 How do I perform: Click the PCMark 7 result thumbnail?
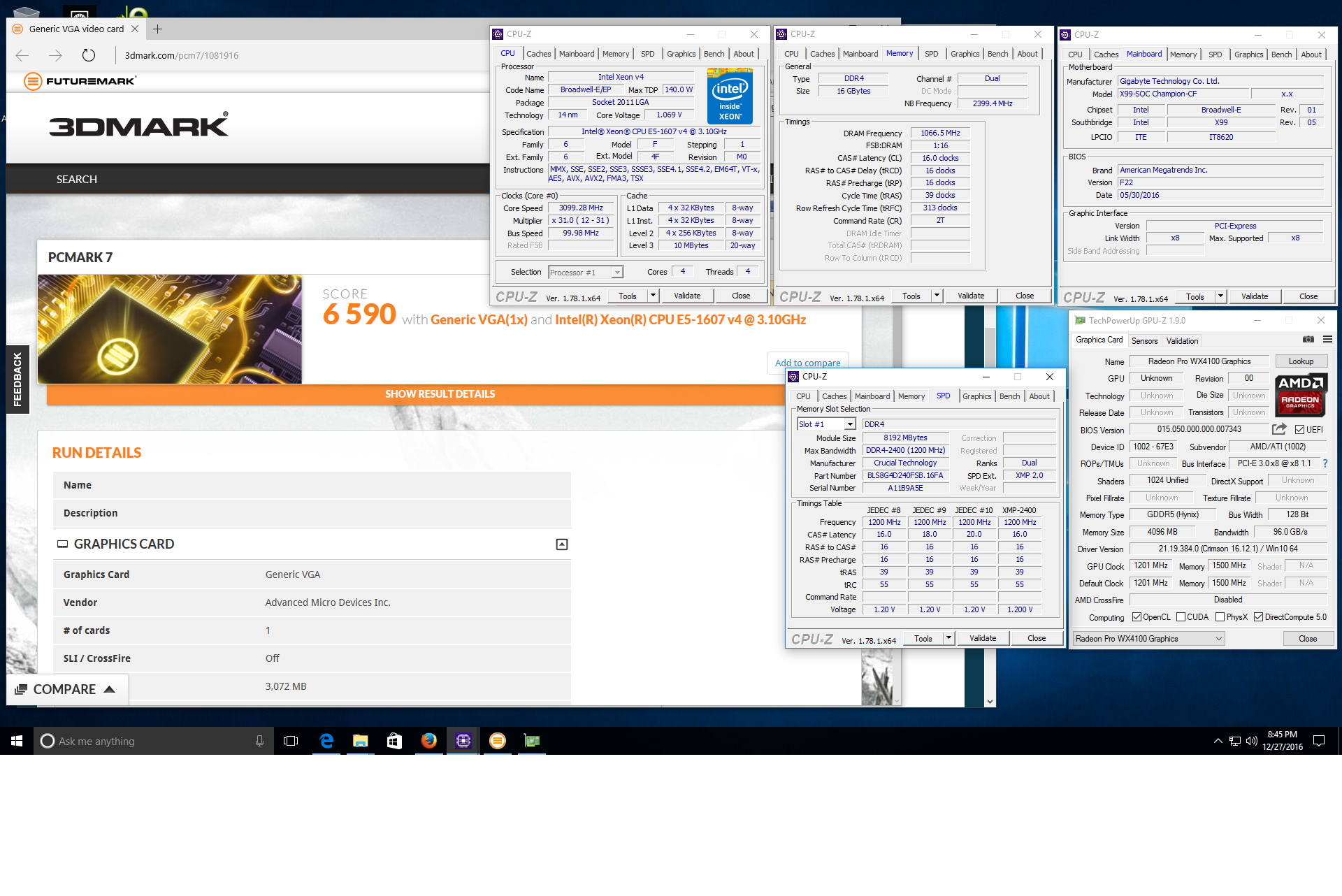coord(170,329)
